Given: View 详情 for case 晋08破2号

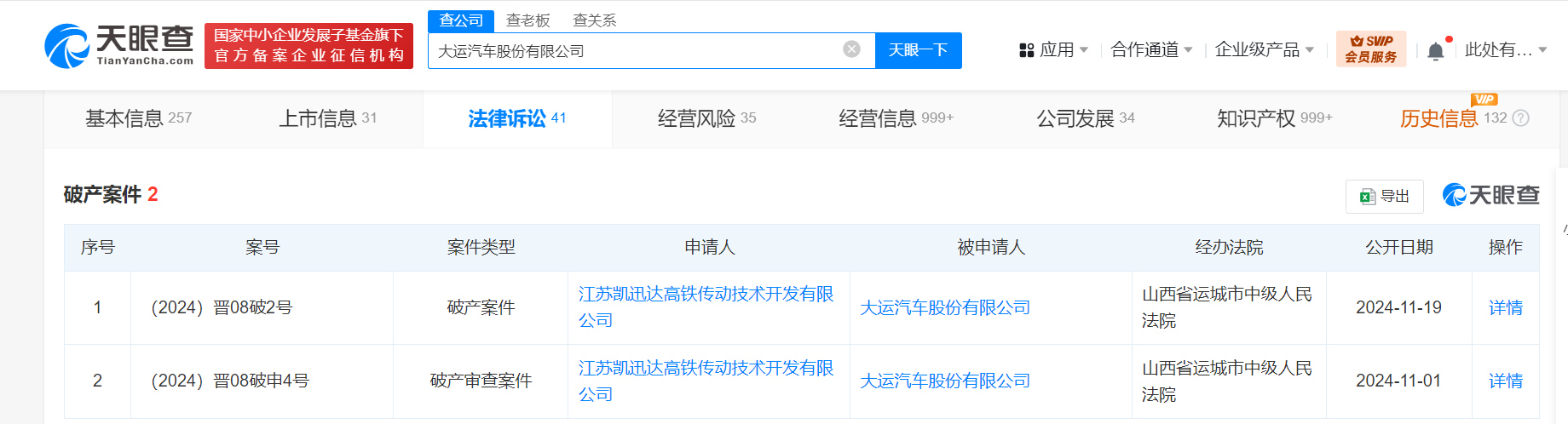Looking at the screenshot, I should click(1505, 307).
